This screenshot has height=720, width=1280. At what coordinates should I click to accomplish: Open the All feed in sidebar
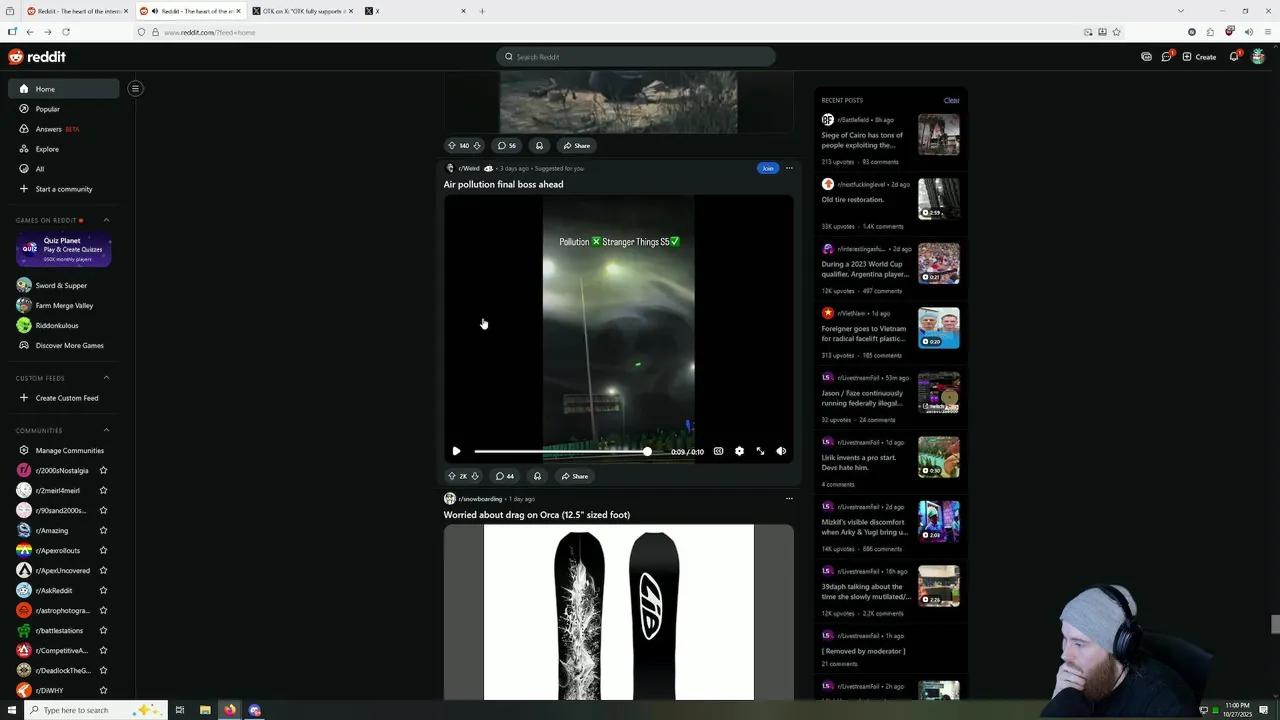(64, 169)
